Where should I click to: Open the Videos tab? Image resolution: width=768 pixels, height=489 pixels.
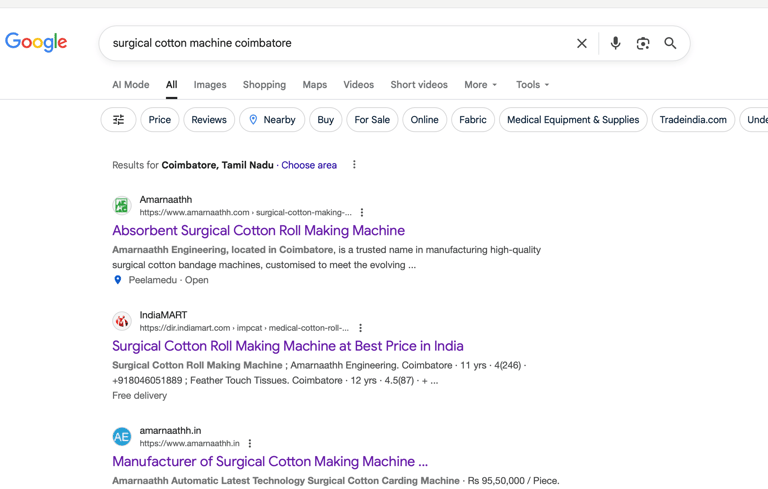(x=358, y=84)
